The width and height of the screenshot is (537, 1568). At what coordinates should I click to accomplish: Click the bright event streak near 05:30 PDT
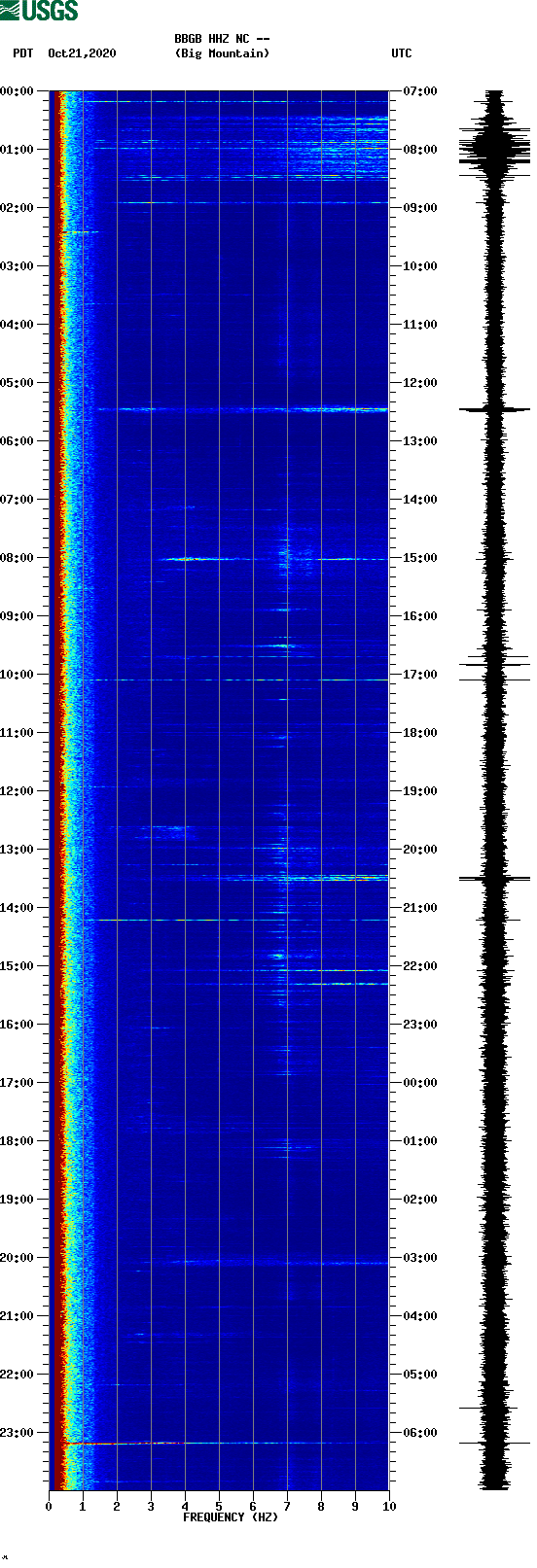(243, 409)
